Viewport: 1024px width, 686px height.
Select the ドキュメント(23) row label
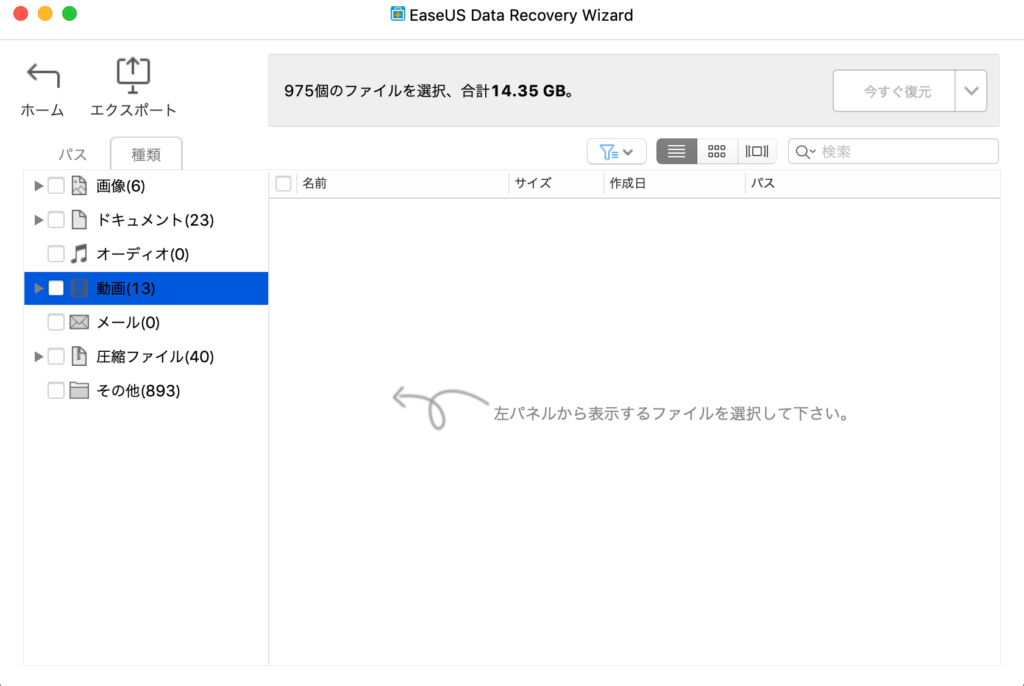155,220
